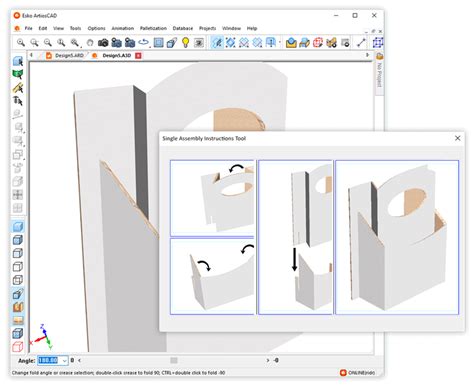Open the Window menu

point(231,28)
